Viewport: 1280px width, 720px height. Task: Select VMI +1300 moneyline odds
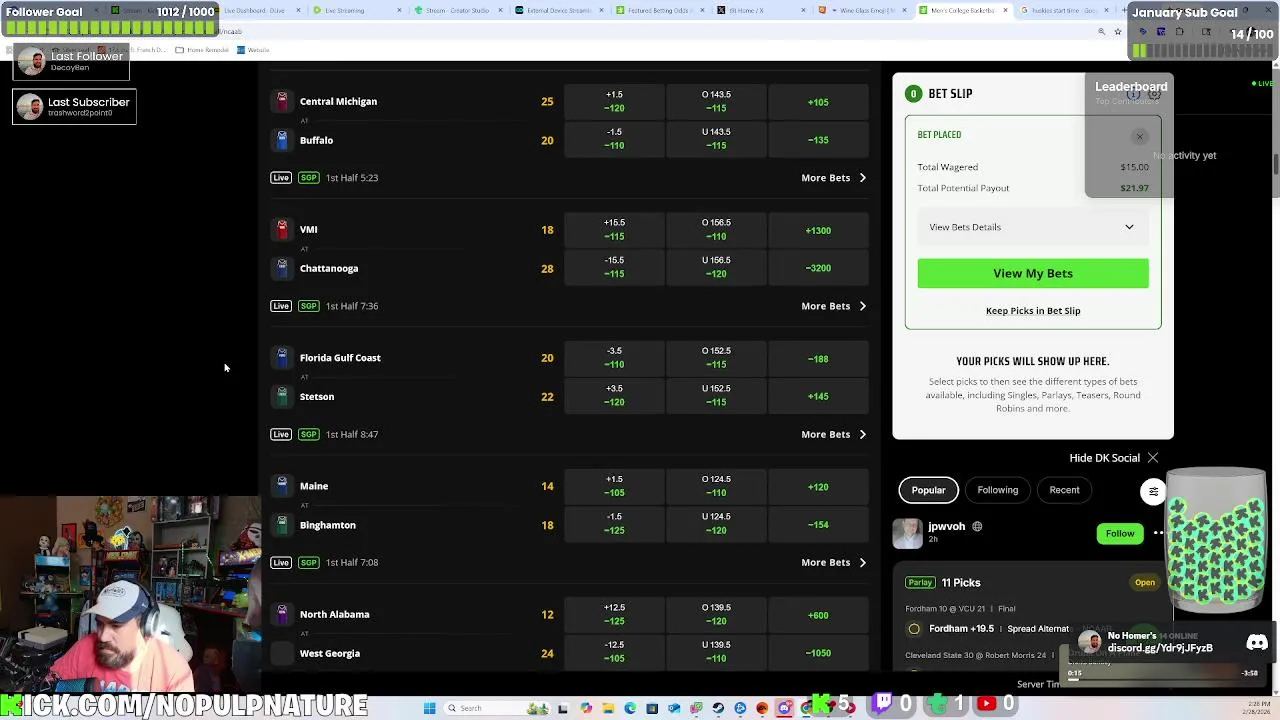click(x=818, y=230)
